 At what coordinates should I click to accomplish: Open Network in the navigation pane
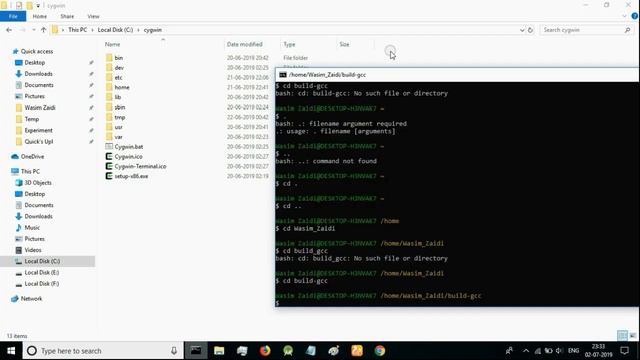coord(31,298)
